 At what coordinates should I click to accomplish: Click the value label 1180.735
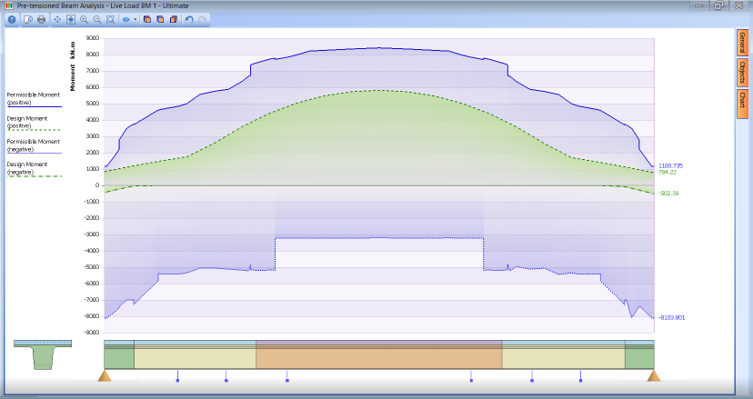(670, 166)
